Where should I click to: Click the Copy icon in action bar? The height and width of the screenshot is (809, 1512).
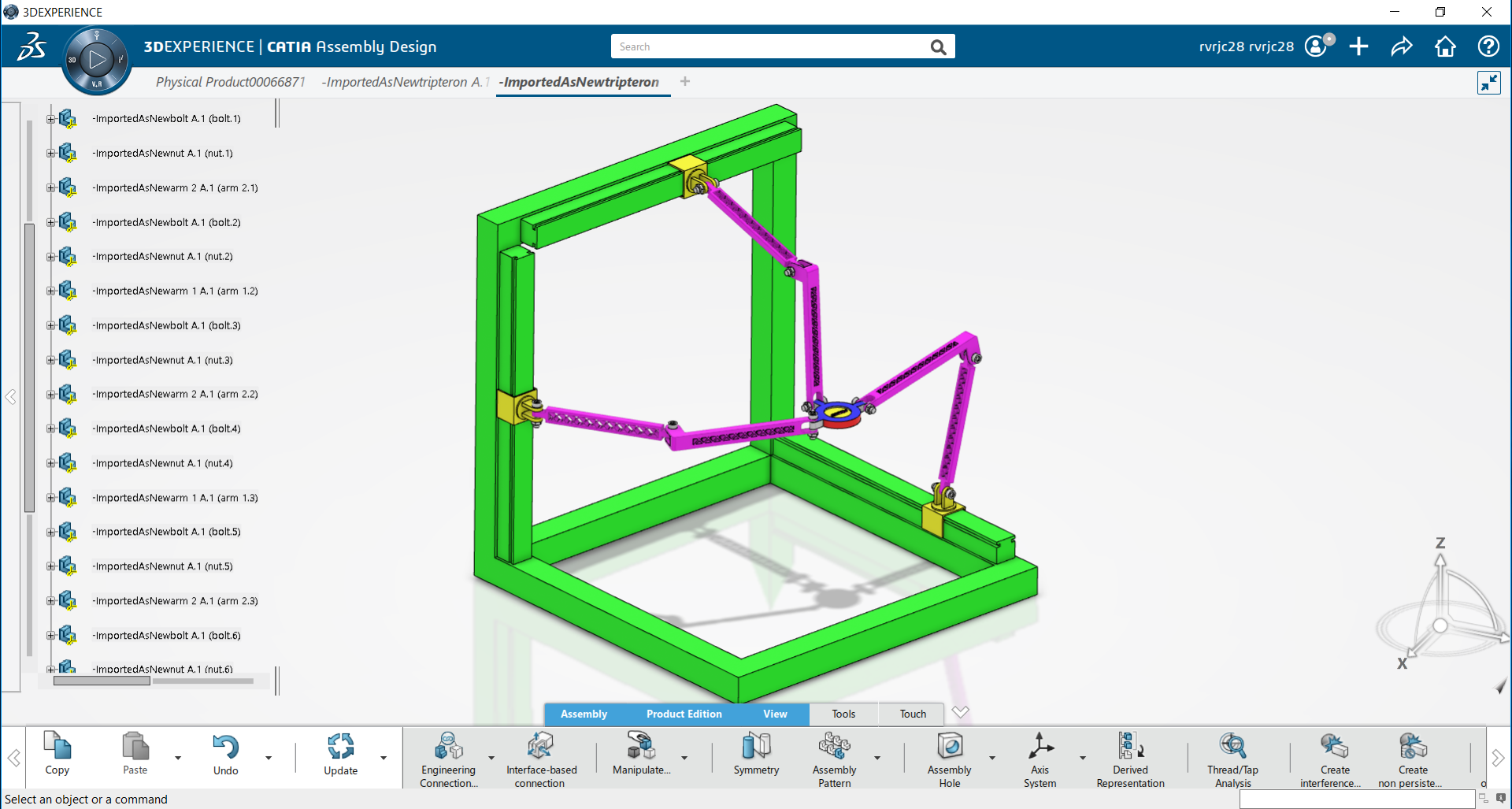click(57, 746)
